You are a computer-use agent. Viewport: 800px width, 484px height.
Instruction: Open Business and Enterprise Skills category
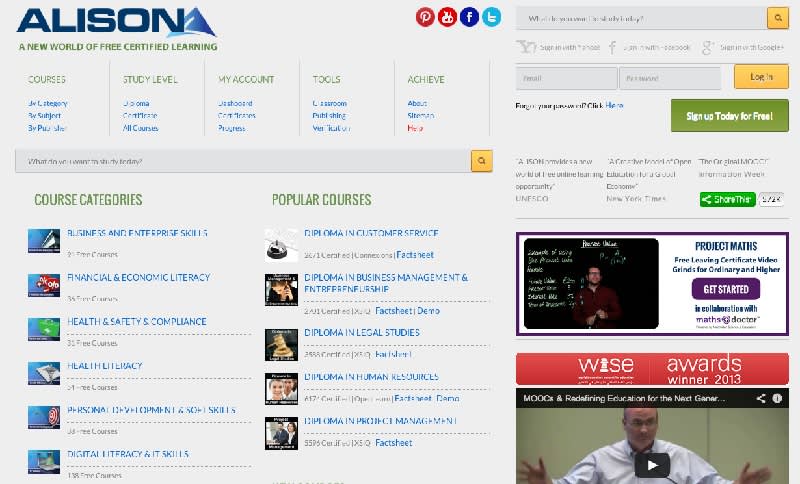pyautogui.click(x=137, y=233)
